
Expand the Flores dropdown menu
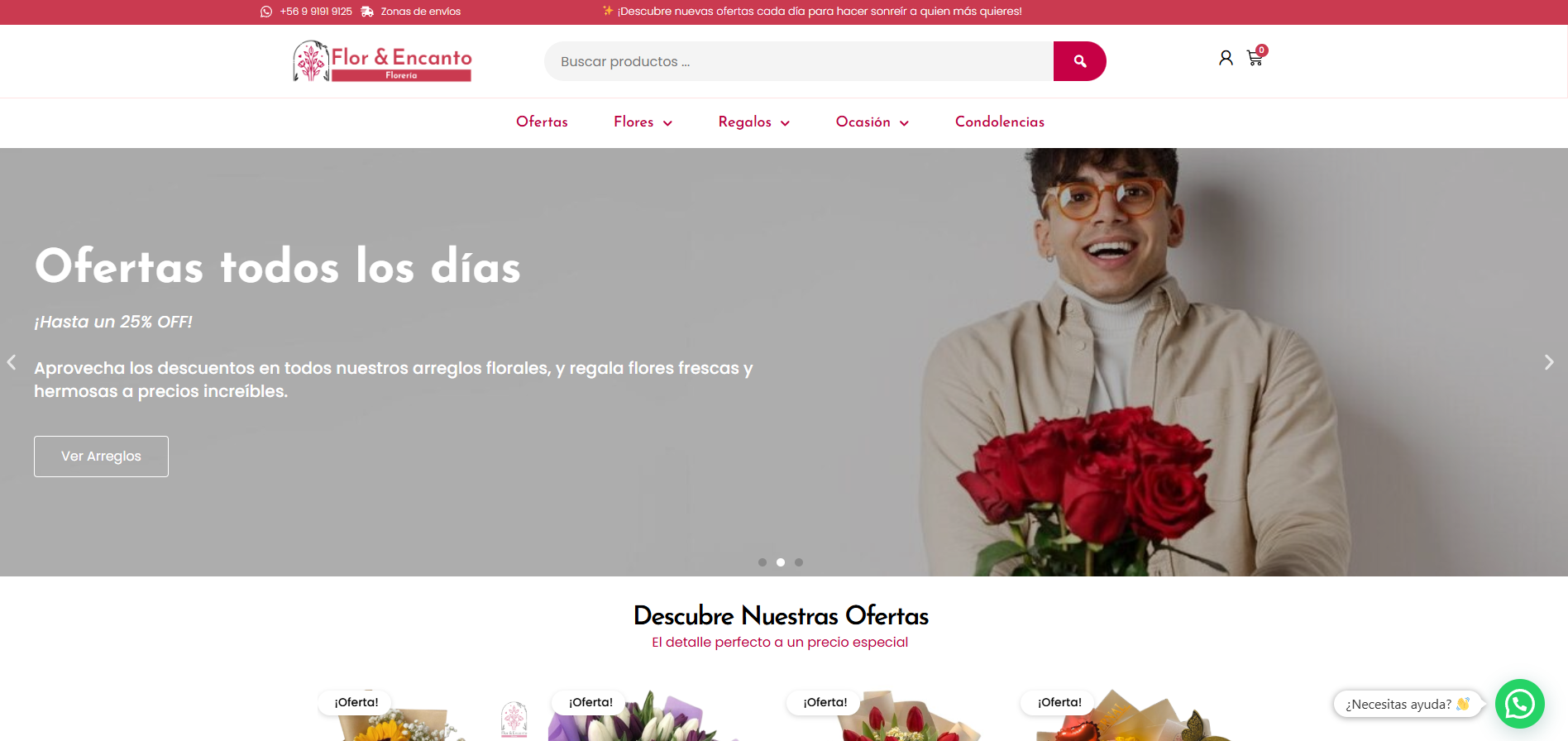point(643,122)
